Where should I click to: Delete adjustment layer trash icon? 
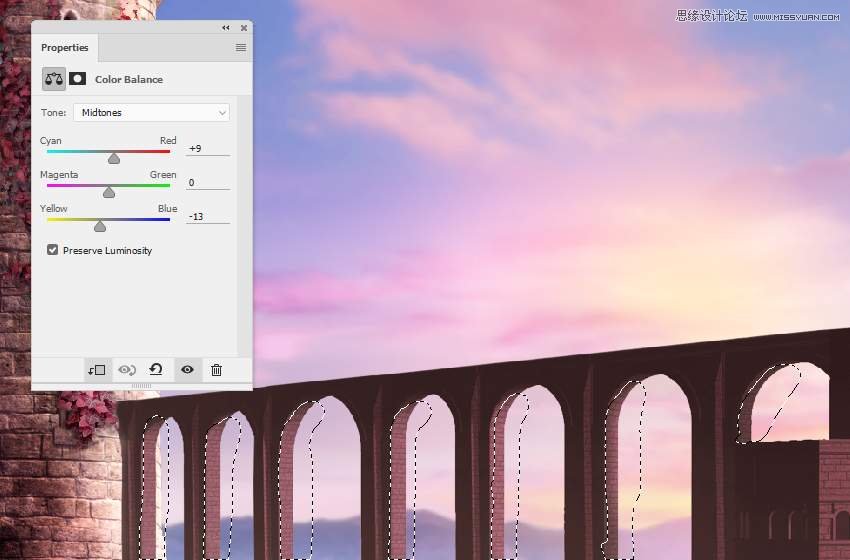pyautogui.click(x=216, y=370)
